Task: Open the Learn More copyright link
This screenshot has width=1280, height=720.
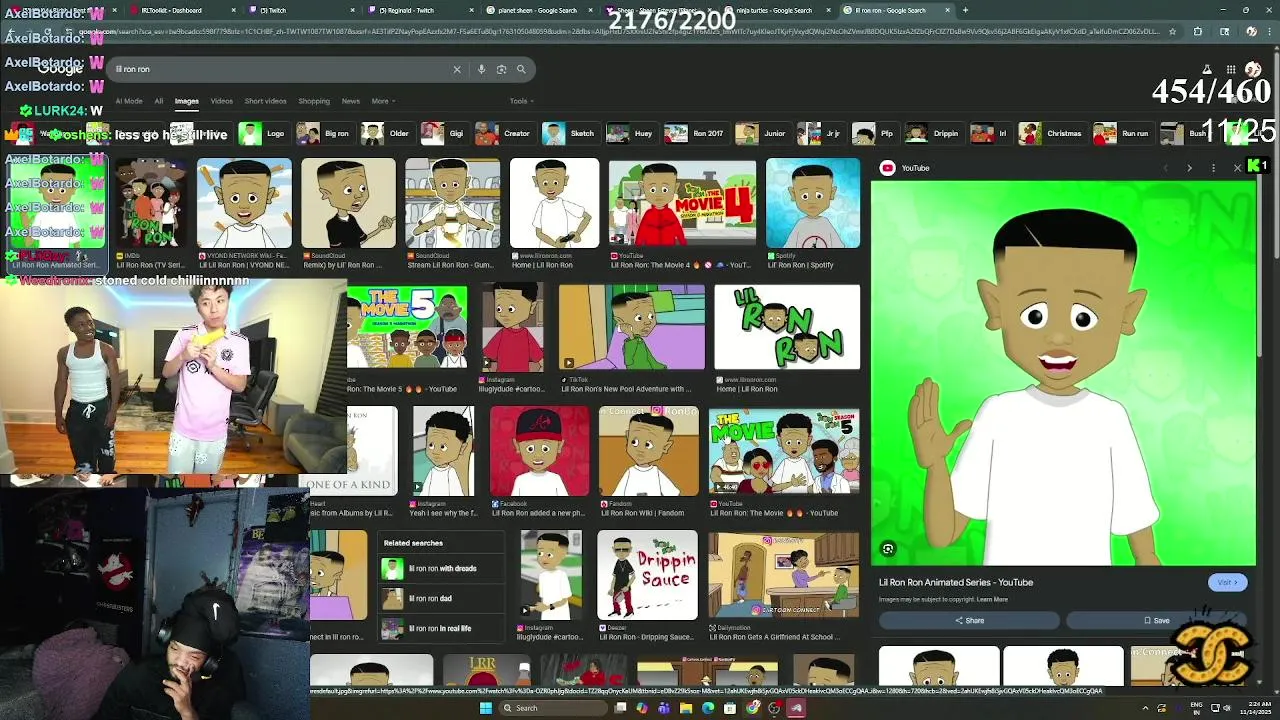Action: pos(992,600)
